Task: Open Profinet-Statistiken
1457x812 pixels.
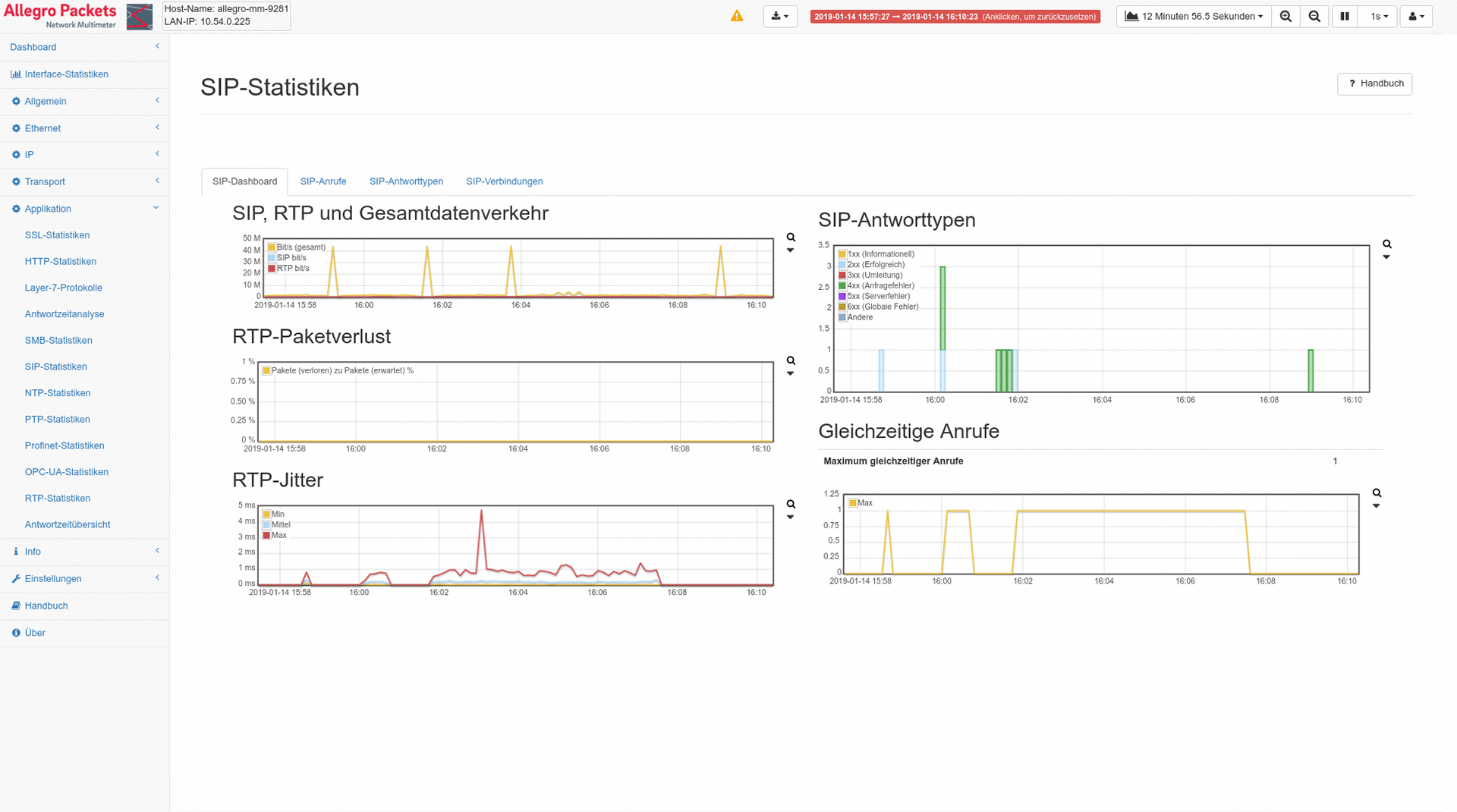Action: tap(65, 445)
